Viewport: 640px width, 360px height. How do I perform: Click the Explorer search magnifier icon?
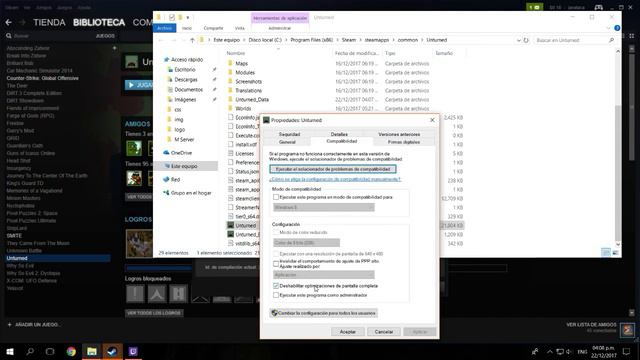(x=611, y=40)
